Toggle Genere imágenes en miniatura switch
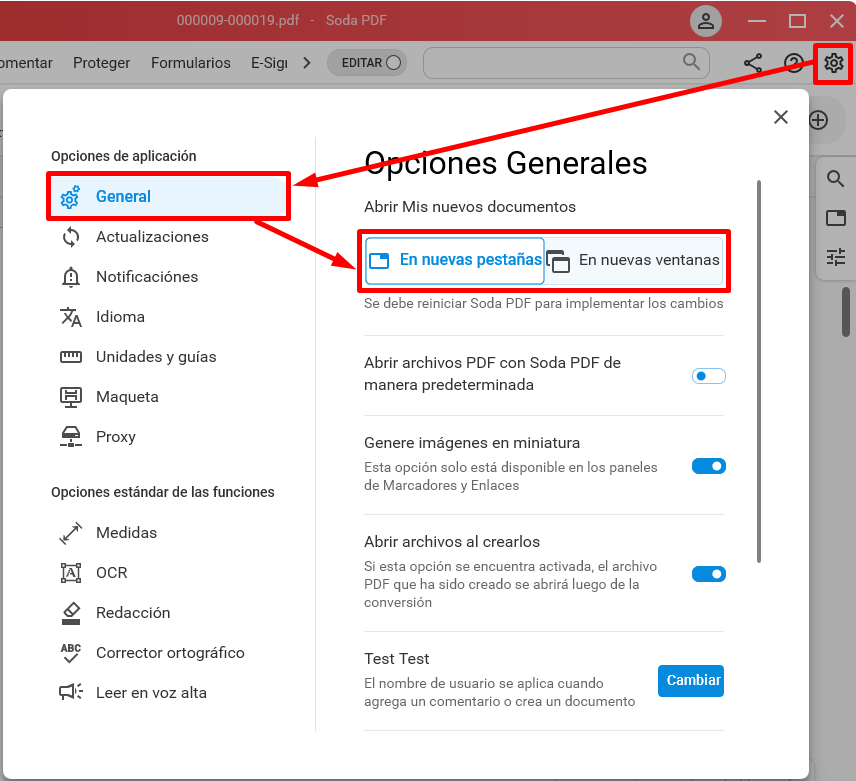This screenshot has width=856, height=781. click(x=709, y=466)
